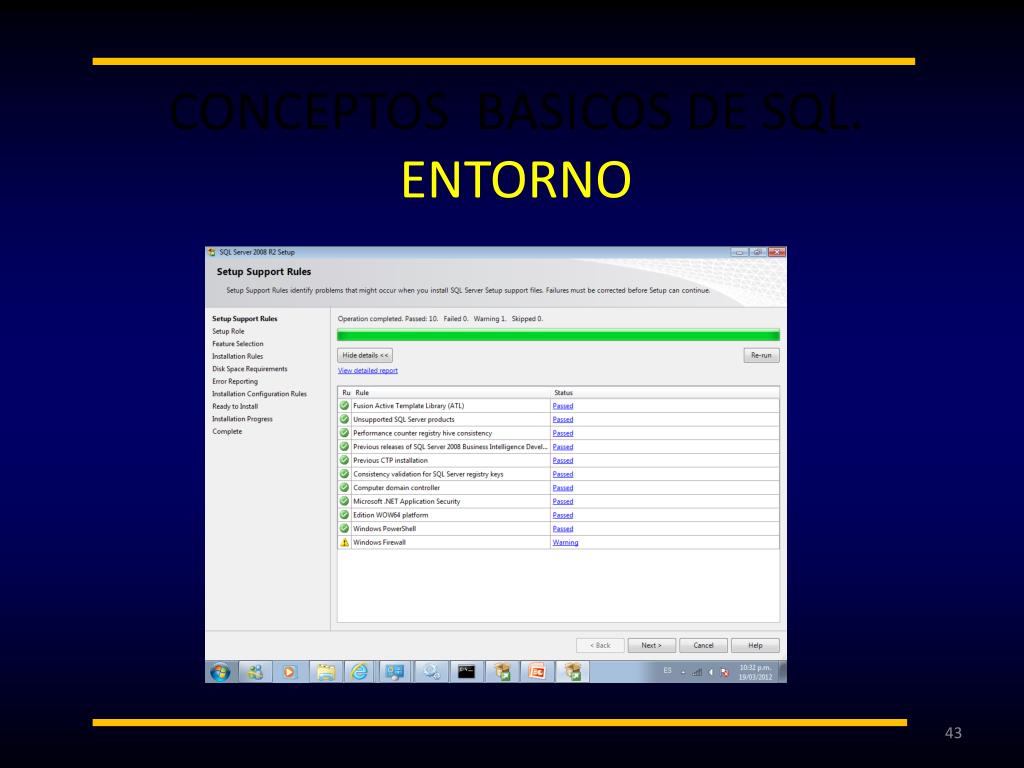Select Disk Space Requirements step in sidebar
This screenshot has width=1024, height=768.
pyautogui.click(x=249, y=369)
